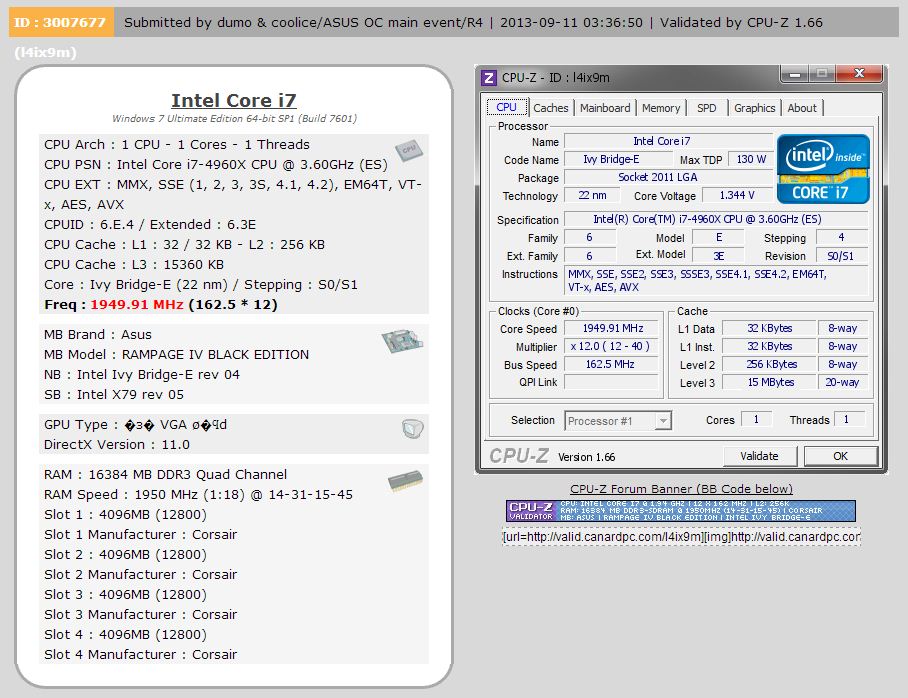Click the CPU chip icon beside CPU Arch
The height and width of the screenshot is (698, 908).
pos(409,151)
